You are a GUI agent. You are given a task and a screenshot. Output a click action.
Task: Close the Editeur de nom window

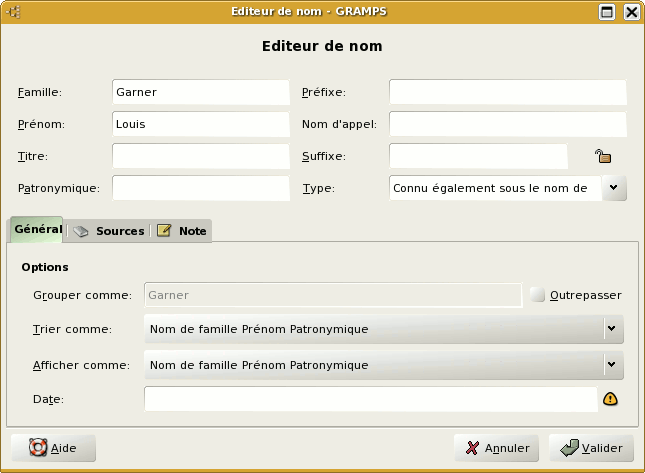(x=631, y=12)
